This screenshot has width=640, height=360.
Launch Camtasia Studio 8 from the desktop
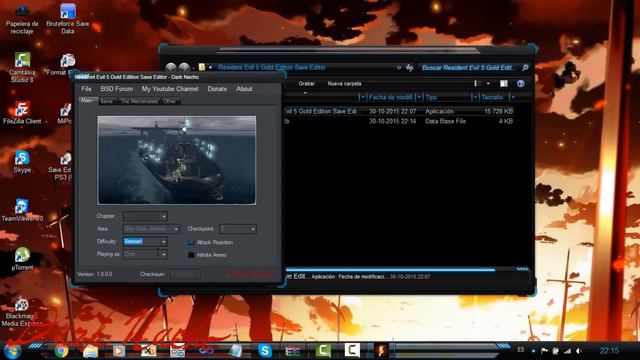22,67
